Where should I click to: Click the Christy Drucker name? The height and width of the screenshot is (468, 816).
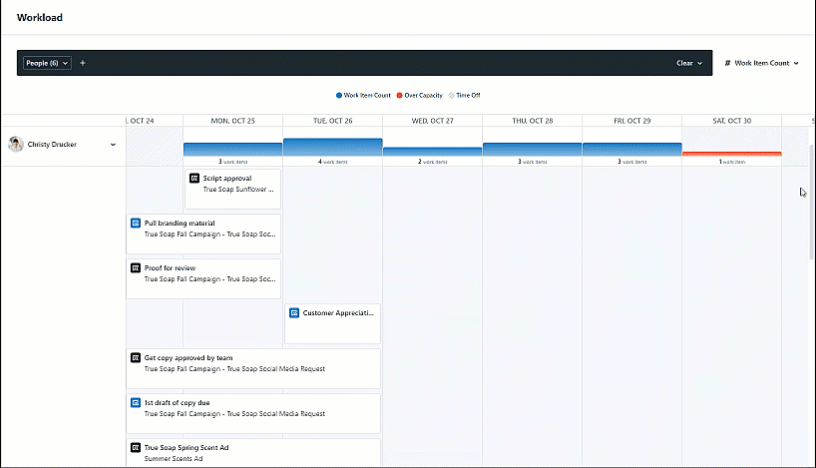52,144
